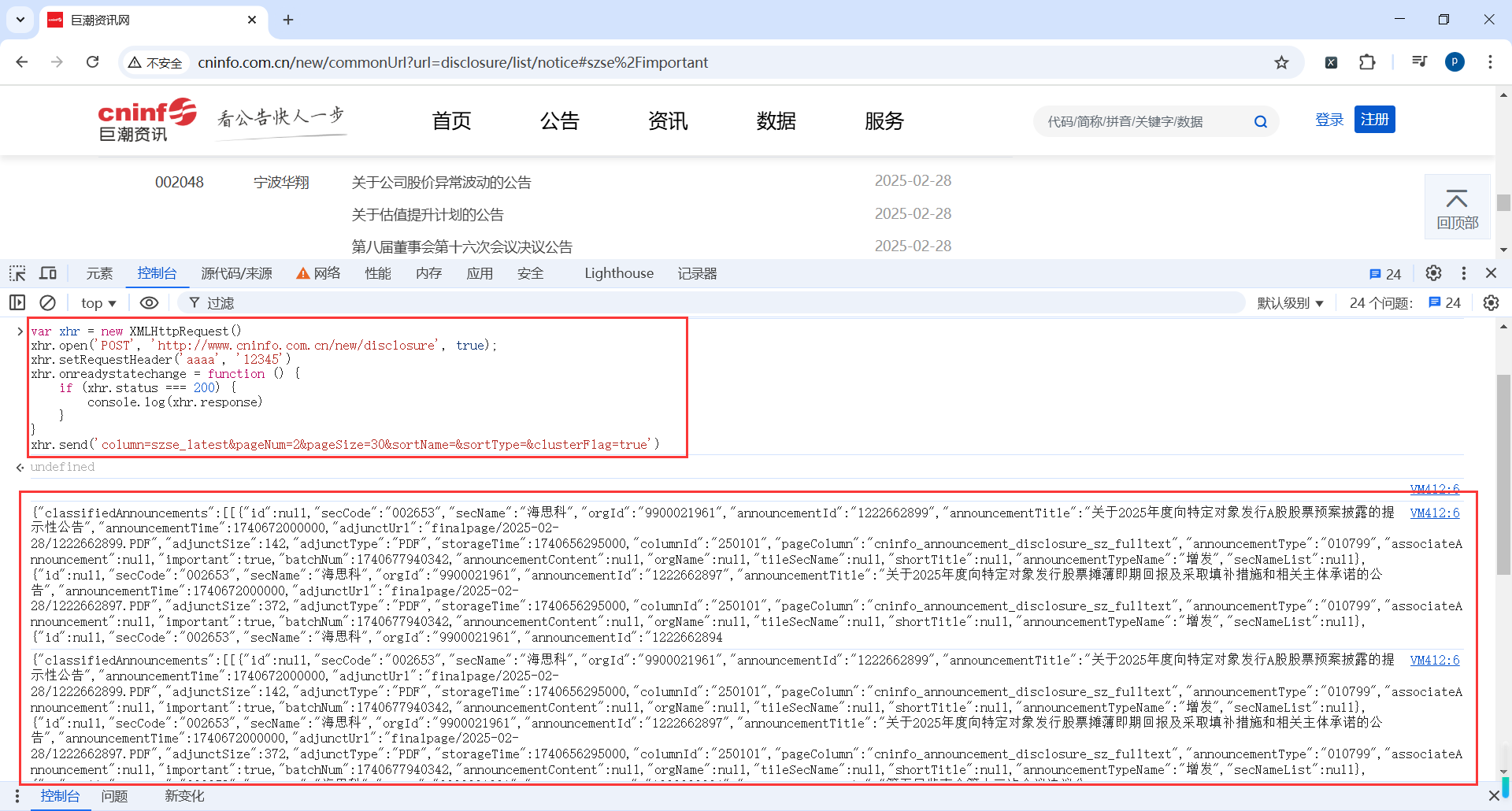
Task: Switch to the 源代码/来源 tab
Action: [236, 273]
